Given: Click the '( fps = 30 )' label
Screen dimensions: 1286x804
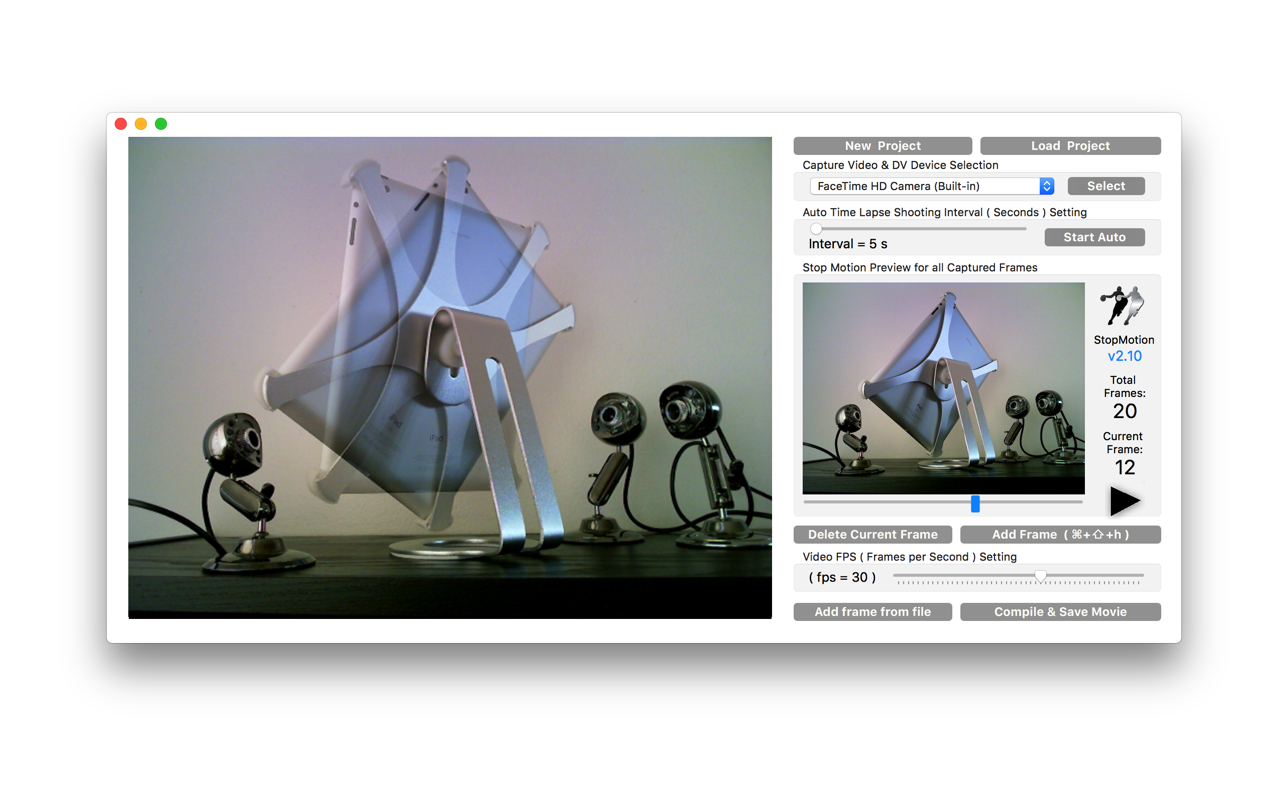Looking at the screenshot, I should coord(842,577).
